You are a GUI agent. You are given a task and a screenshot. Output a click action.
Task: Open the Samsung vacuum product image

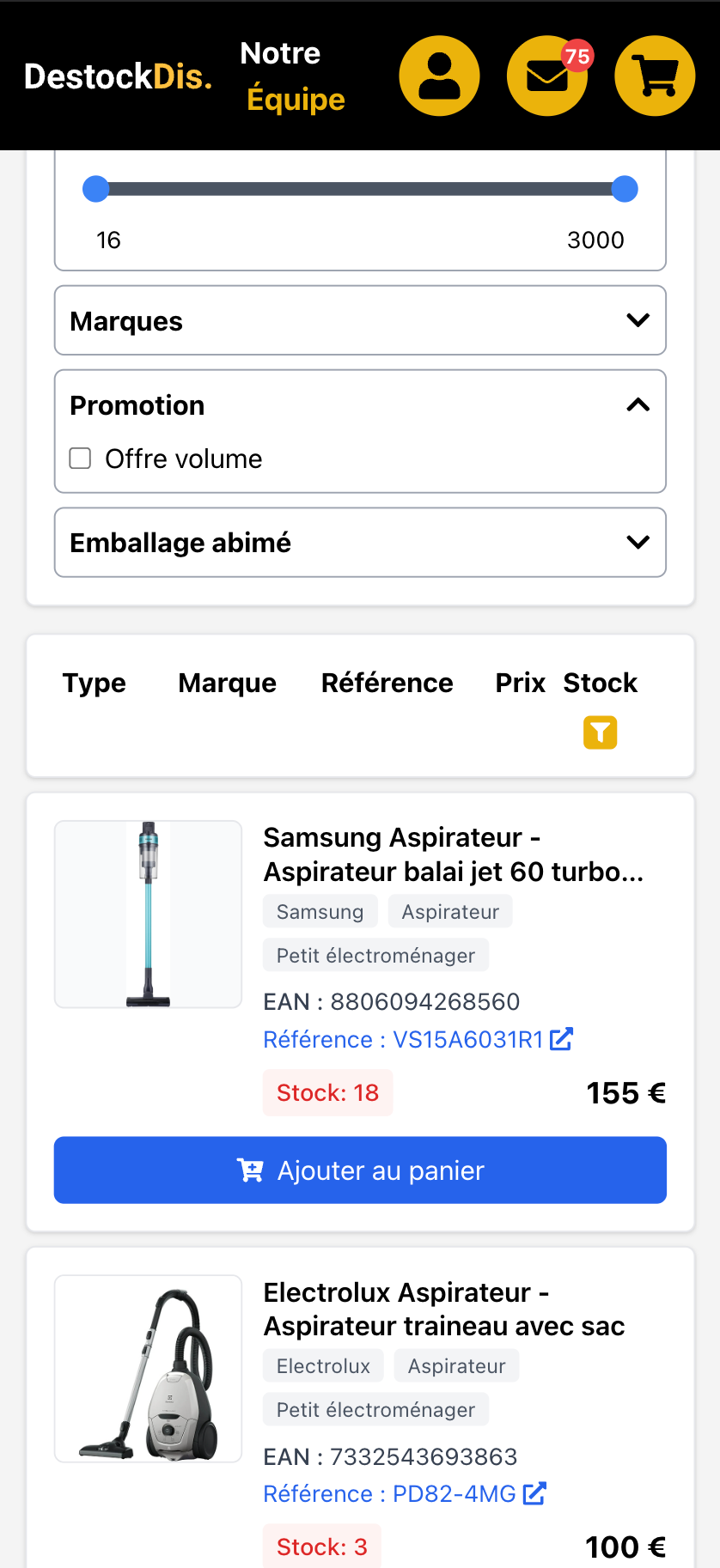(149, 914)
